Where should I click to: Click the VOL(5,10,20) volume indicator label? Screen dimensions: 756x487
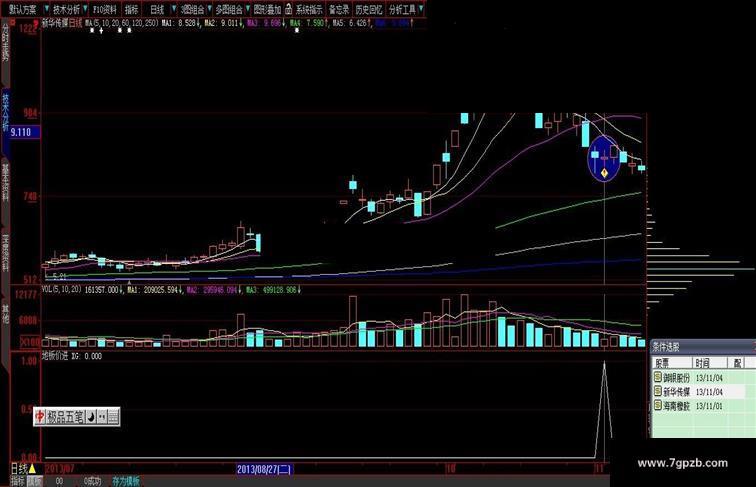tap(62, 290)
